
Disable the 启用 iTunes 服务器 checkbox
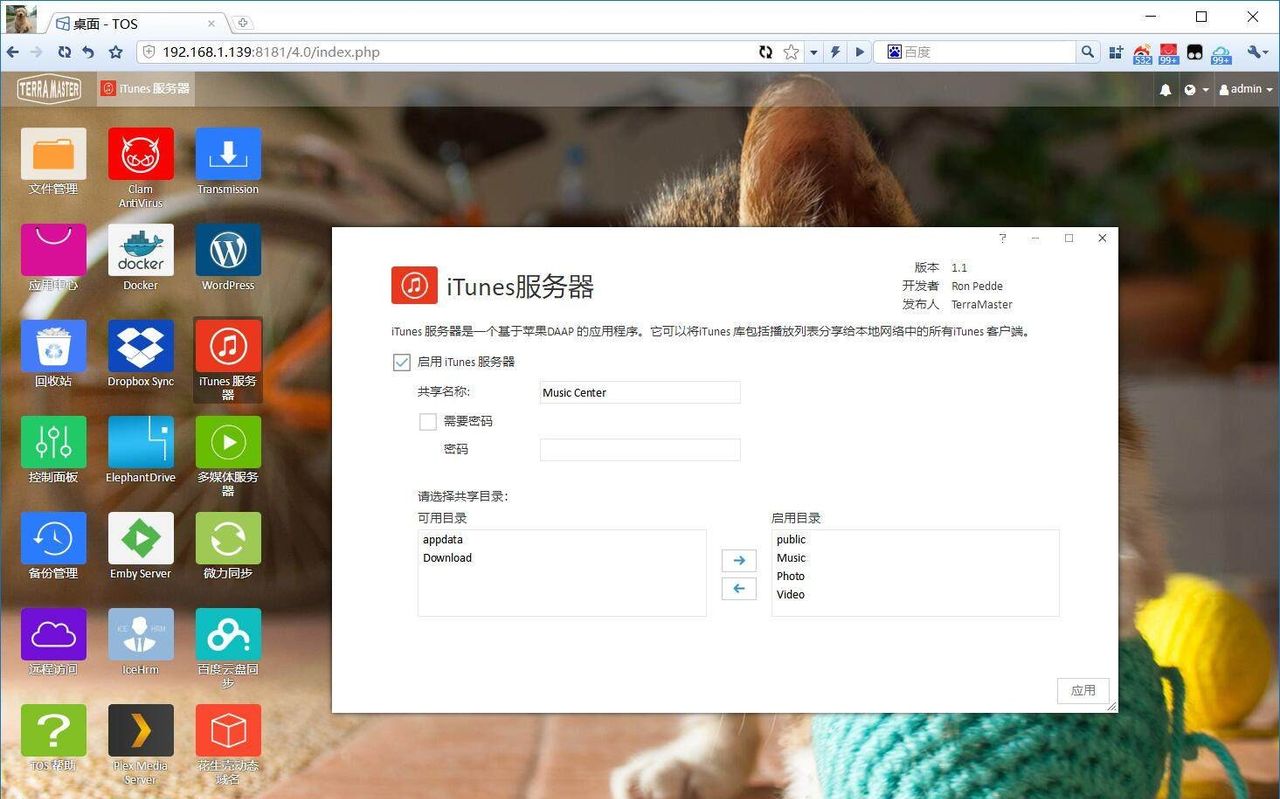[402, 362]
